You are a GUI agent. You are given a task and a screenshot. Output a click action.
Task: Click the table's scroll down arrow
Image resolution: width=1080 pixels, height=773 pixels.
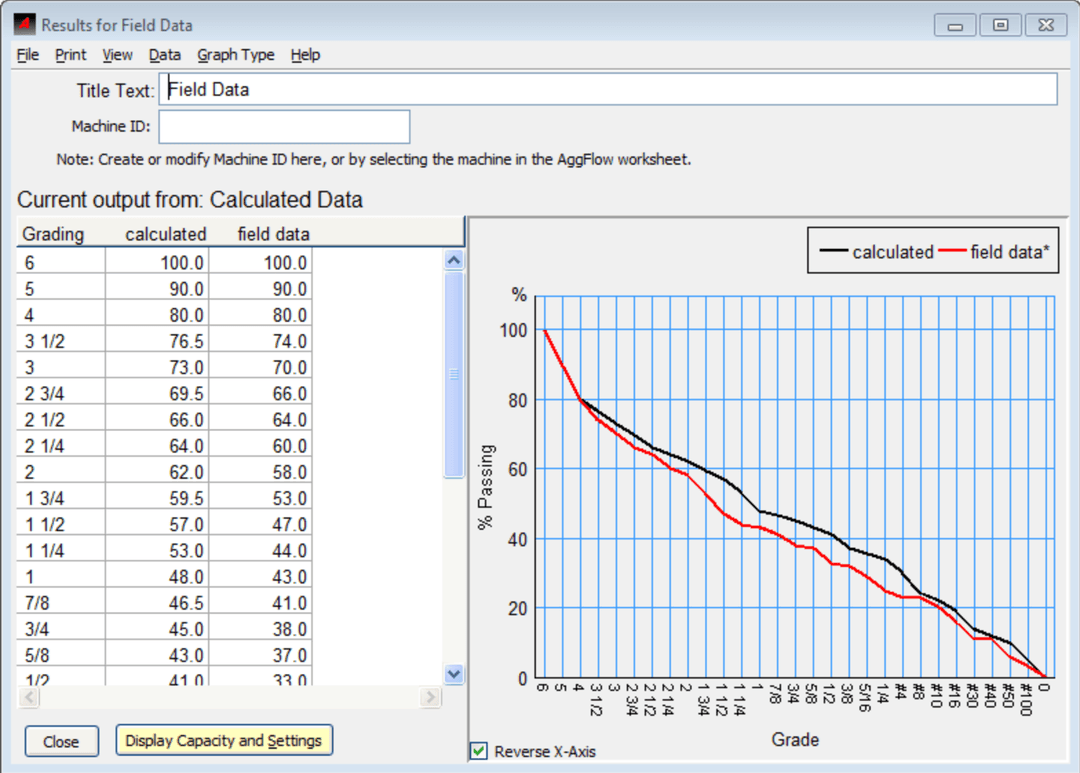(x=454, y=674)
